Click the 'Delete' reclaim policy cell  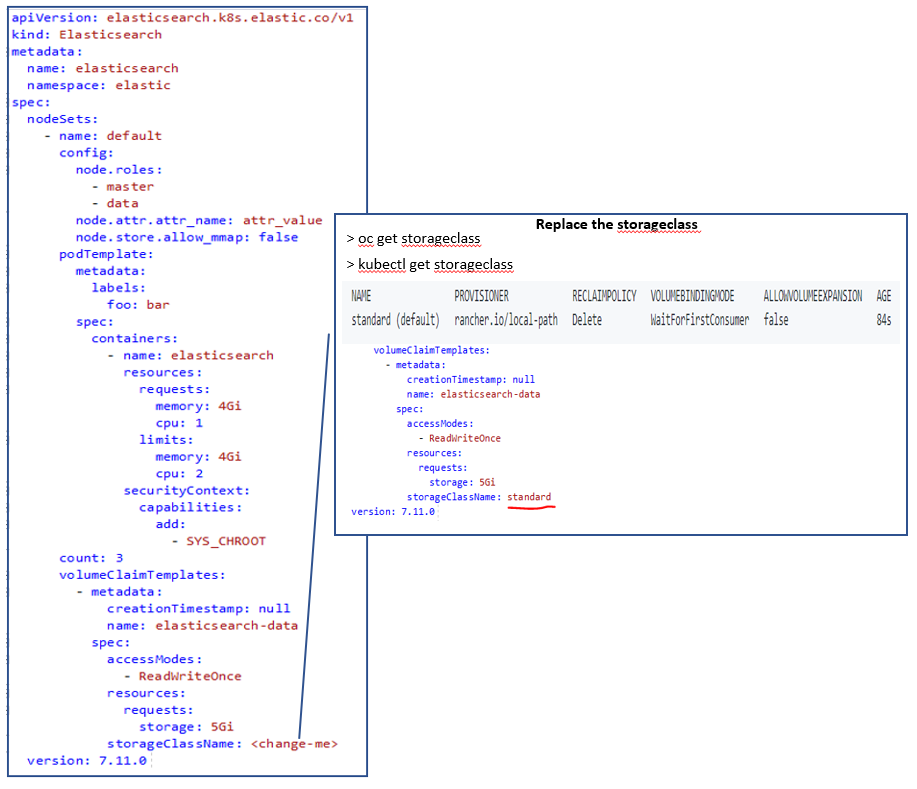pos(587,320)
